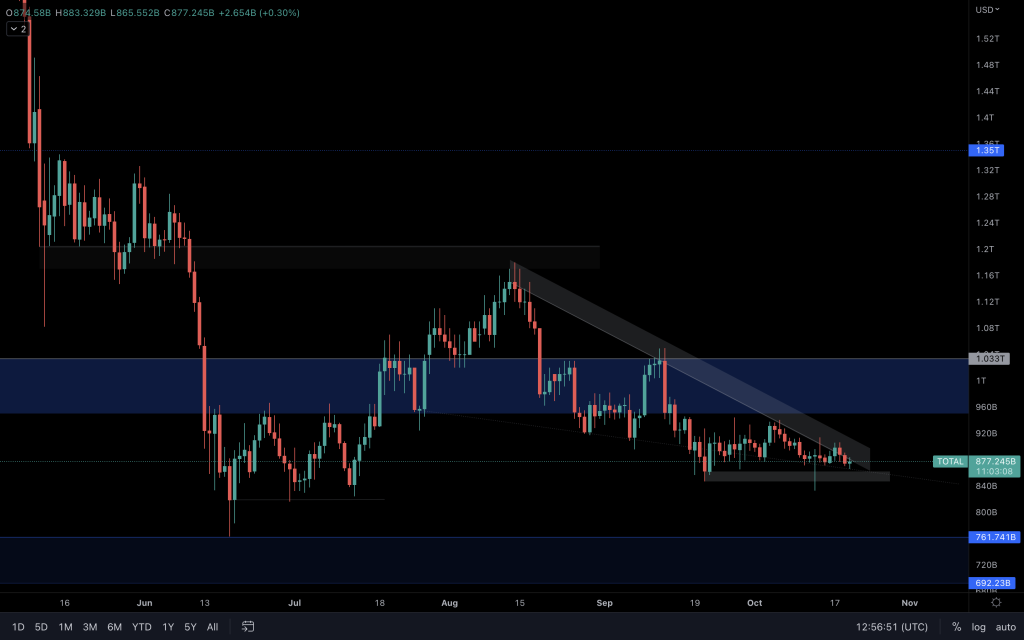Click the 1.033T price level label
This screenshot has height=640, width=1024.
(989, 359)
